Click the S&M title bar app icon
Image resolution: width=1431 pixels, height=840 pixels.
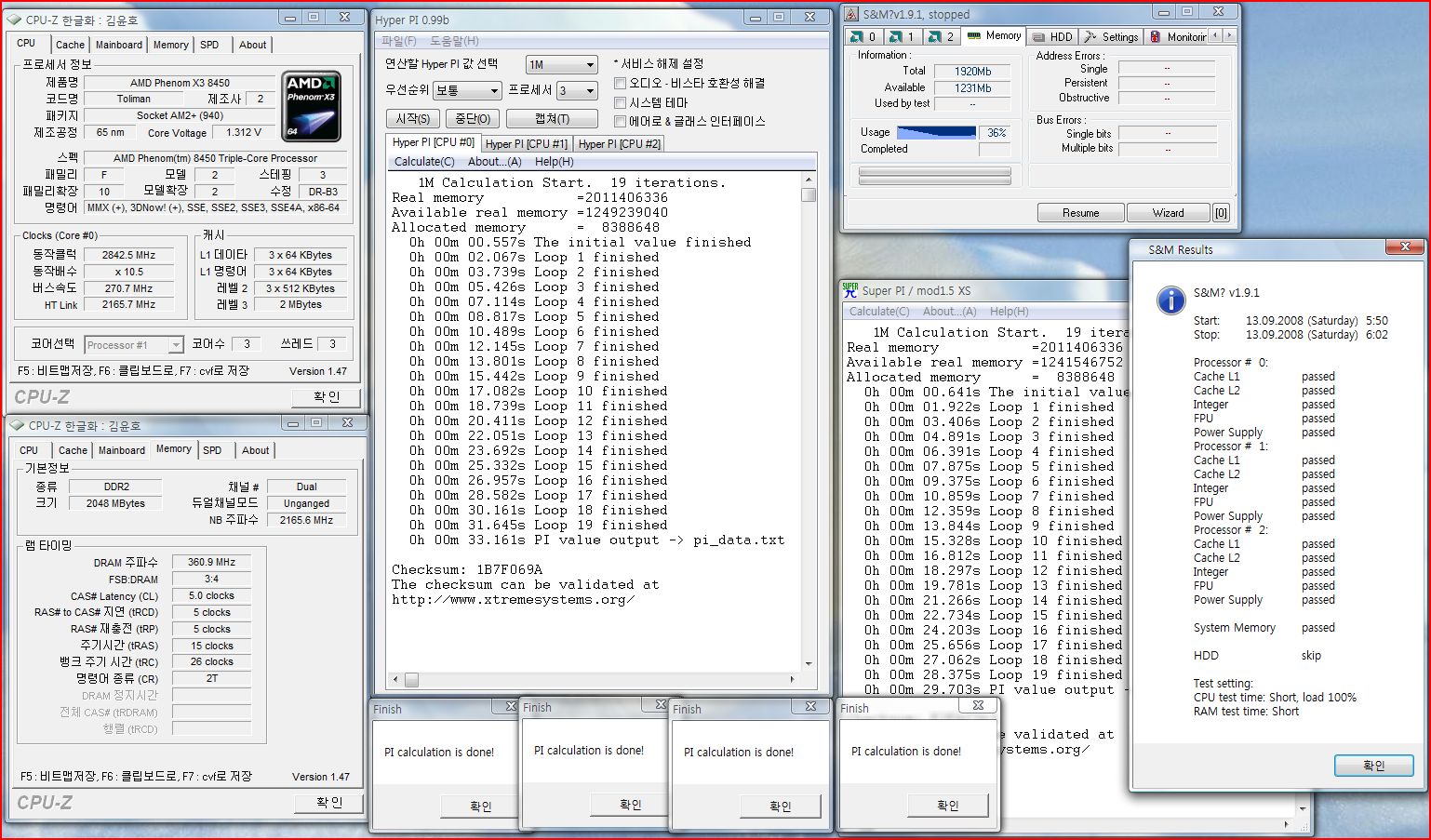coord(852,14)
